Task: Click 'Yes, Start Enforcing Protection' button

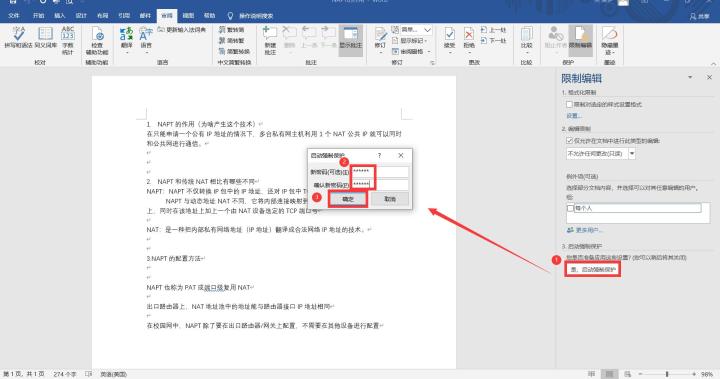Action: 593,269
